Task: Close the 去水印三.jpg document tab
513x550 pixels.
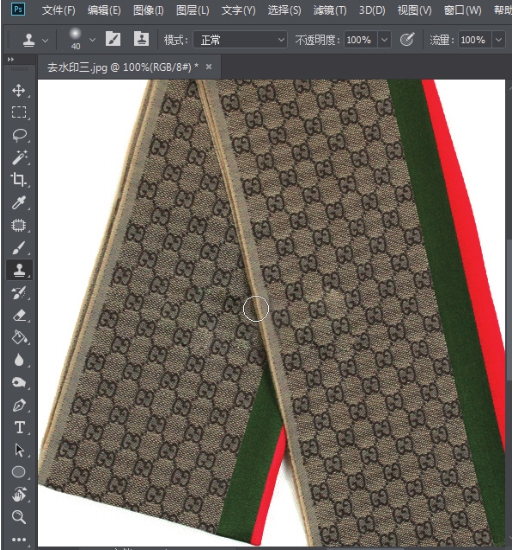Action: click(x=209, y=66)
